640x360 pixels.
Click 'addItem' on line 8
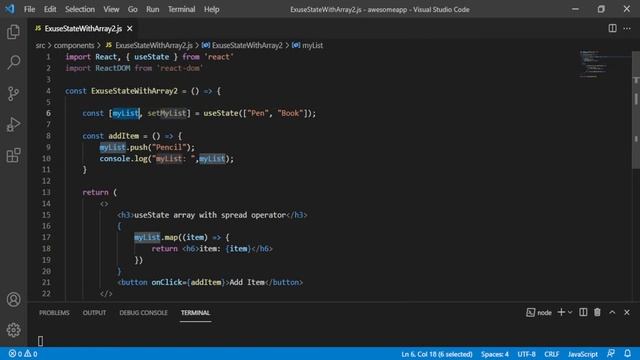point(123,136)
